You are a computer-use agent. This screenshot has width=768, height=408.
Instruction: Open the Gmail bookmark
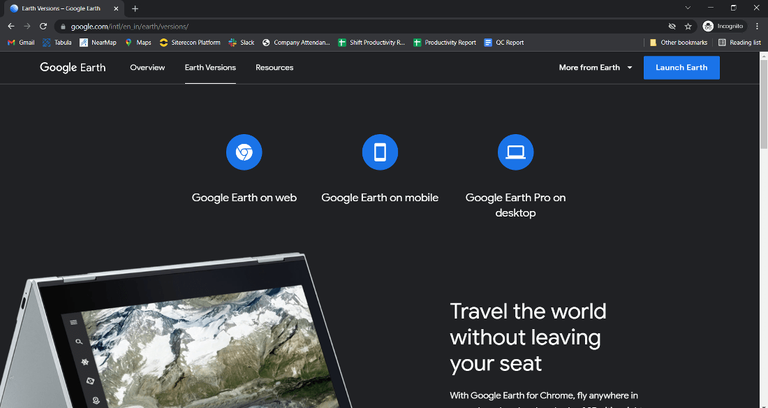click(21, 43)
